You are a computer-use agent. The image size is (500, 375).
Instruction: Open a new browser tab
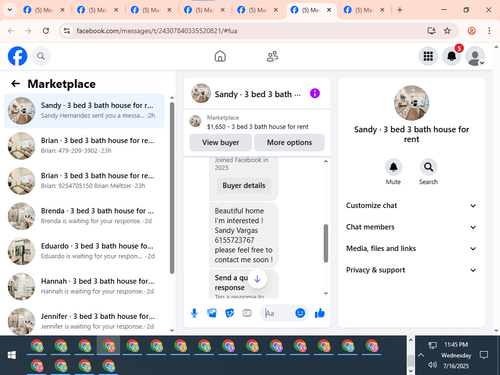[400, 10]
